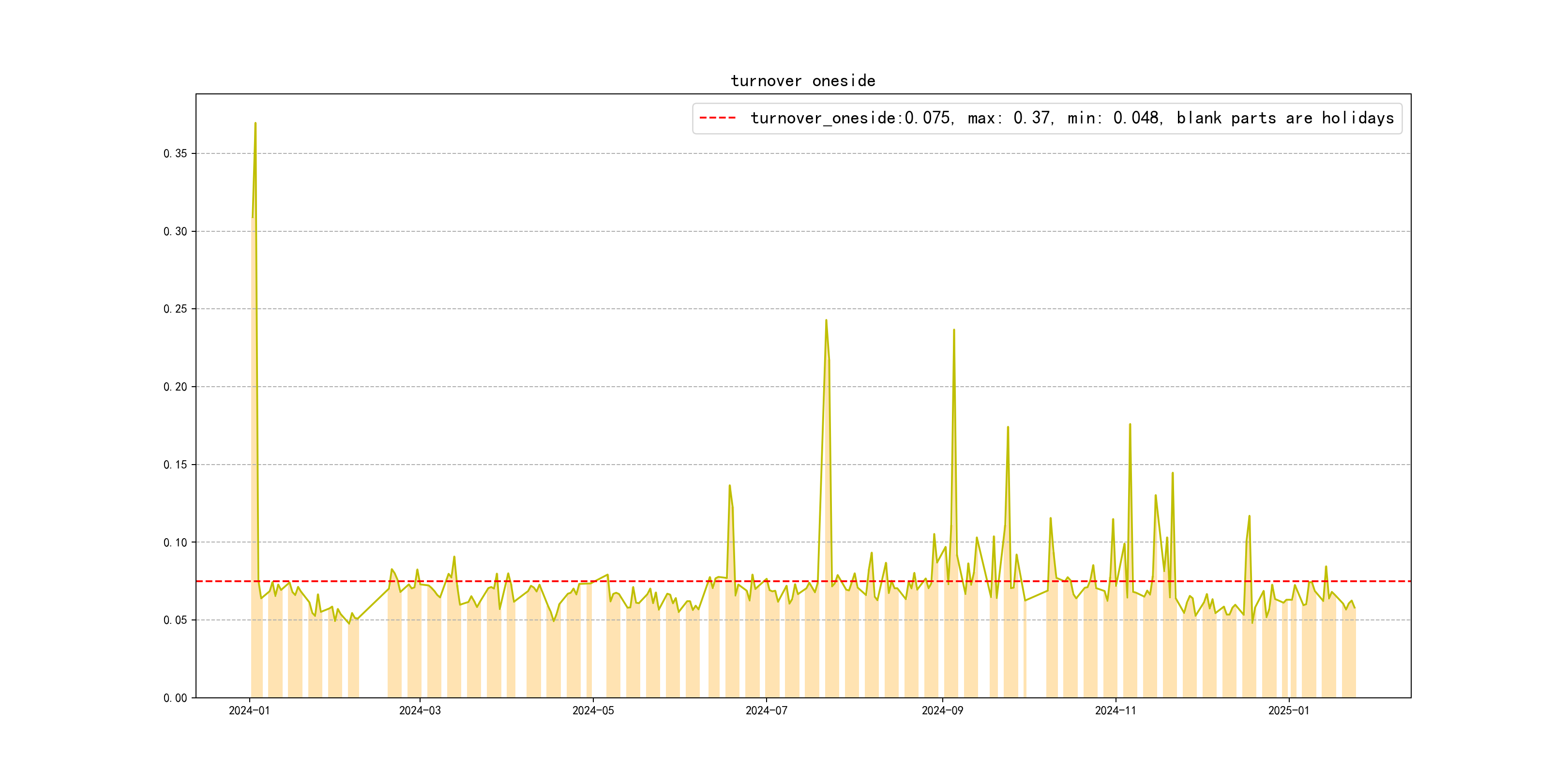
Task: Click the July 2024 spike peak near 0.24
Action: (826, 321)
